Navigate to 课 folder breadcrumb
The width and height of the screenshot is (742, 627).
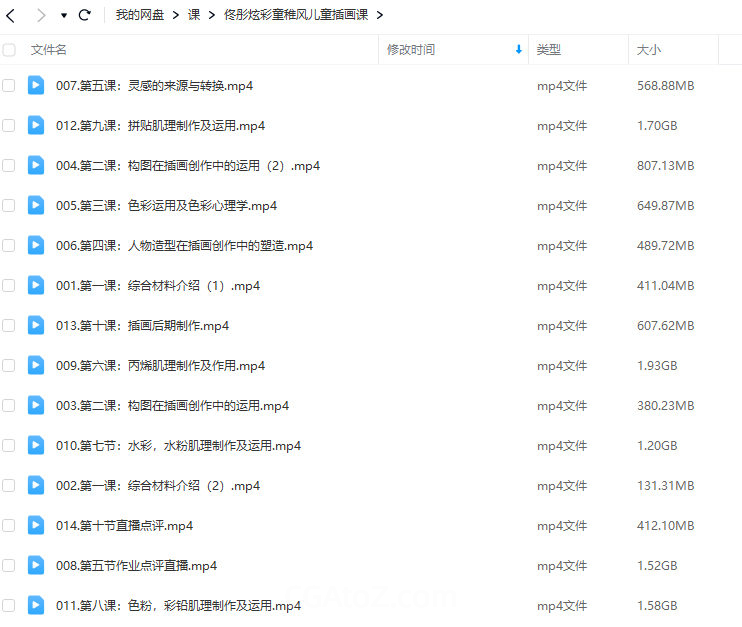[x=194, y=15]
